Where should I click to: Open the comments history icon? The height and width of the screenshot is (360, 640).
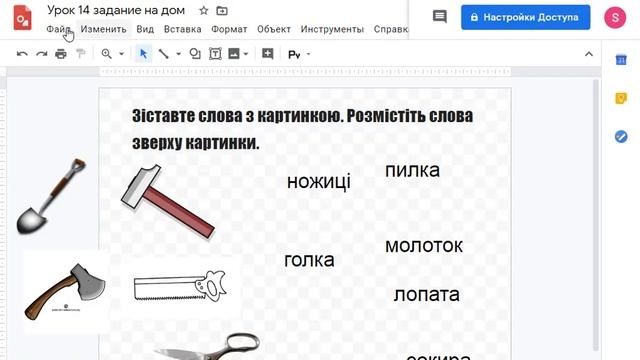pos(439,17)
